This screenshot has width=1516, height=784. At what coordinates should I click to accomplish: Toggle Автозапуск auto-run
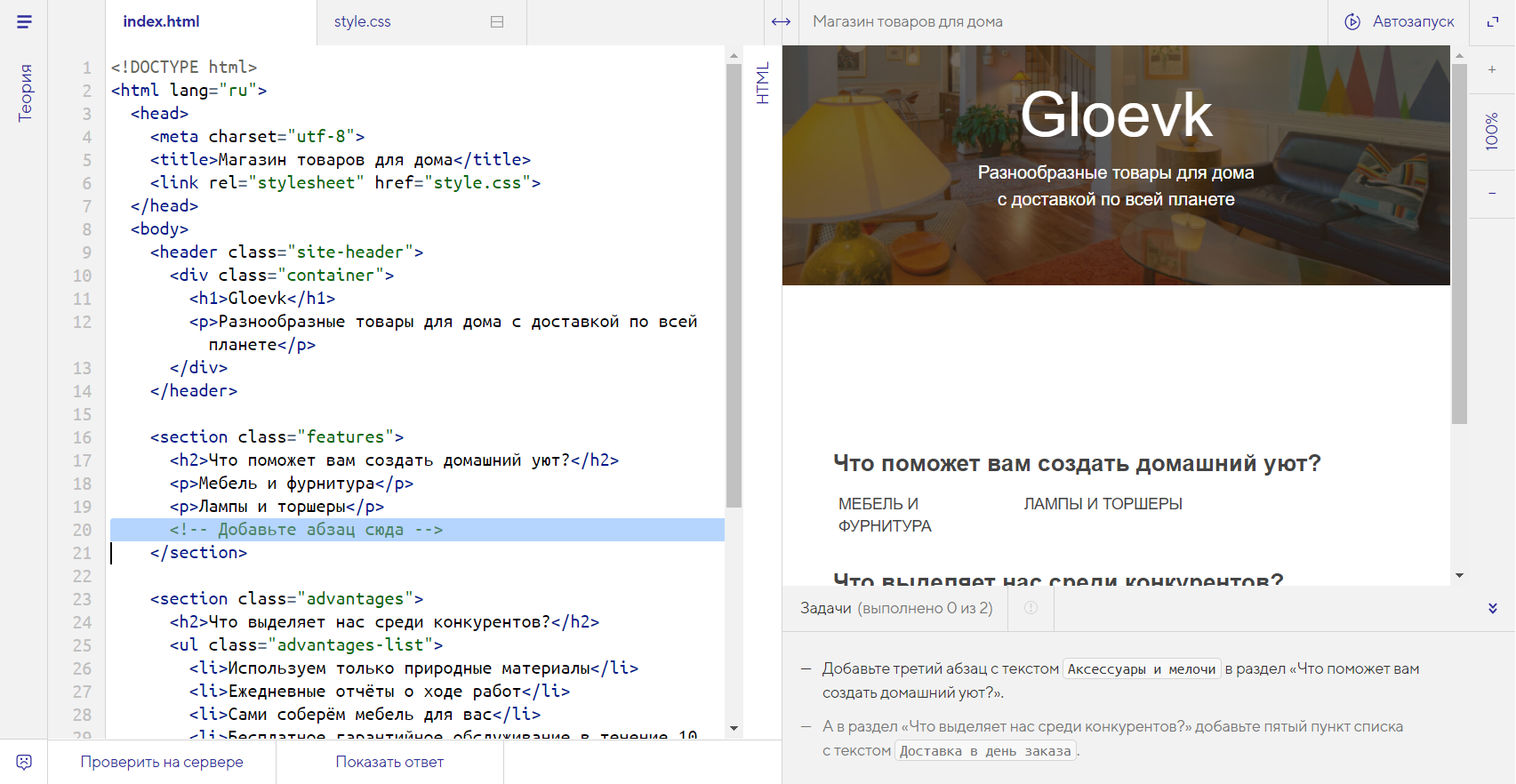click(x=1400, y=21)
